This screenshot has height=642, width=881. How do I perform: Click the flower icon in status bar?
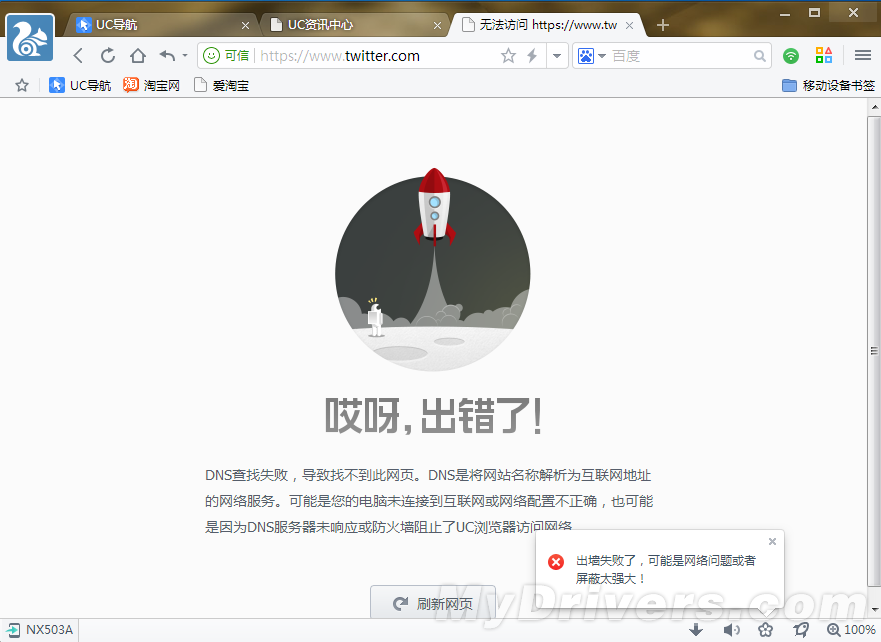[766, 630]
